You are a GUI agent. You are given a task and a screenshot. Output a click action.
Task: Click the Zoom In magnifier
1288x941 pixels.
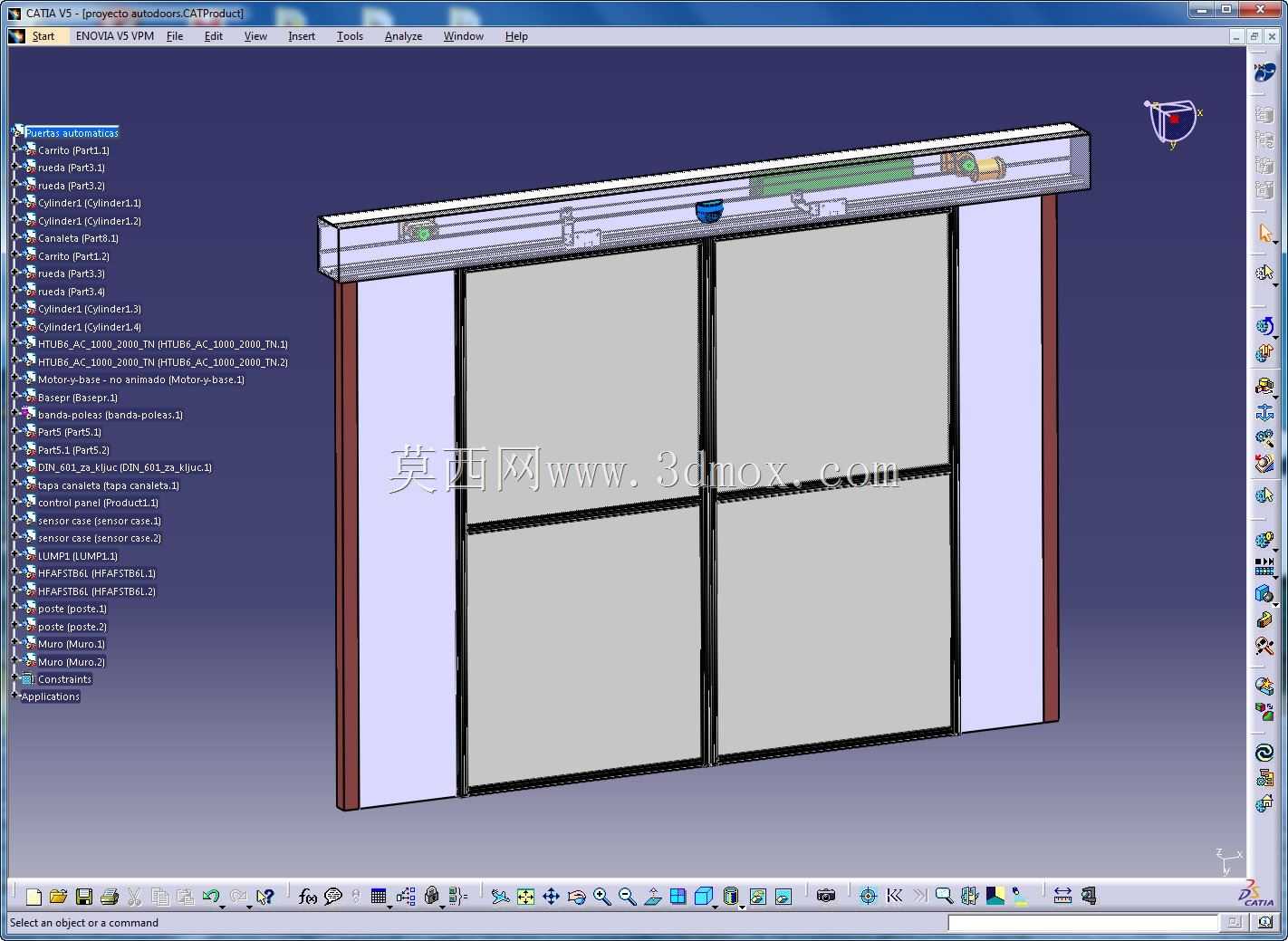coord(601,897)
